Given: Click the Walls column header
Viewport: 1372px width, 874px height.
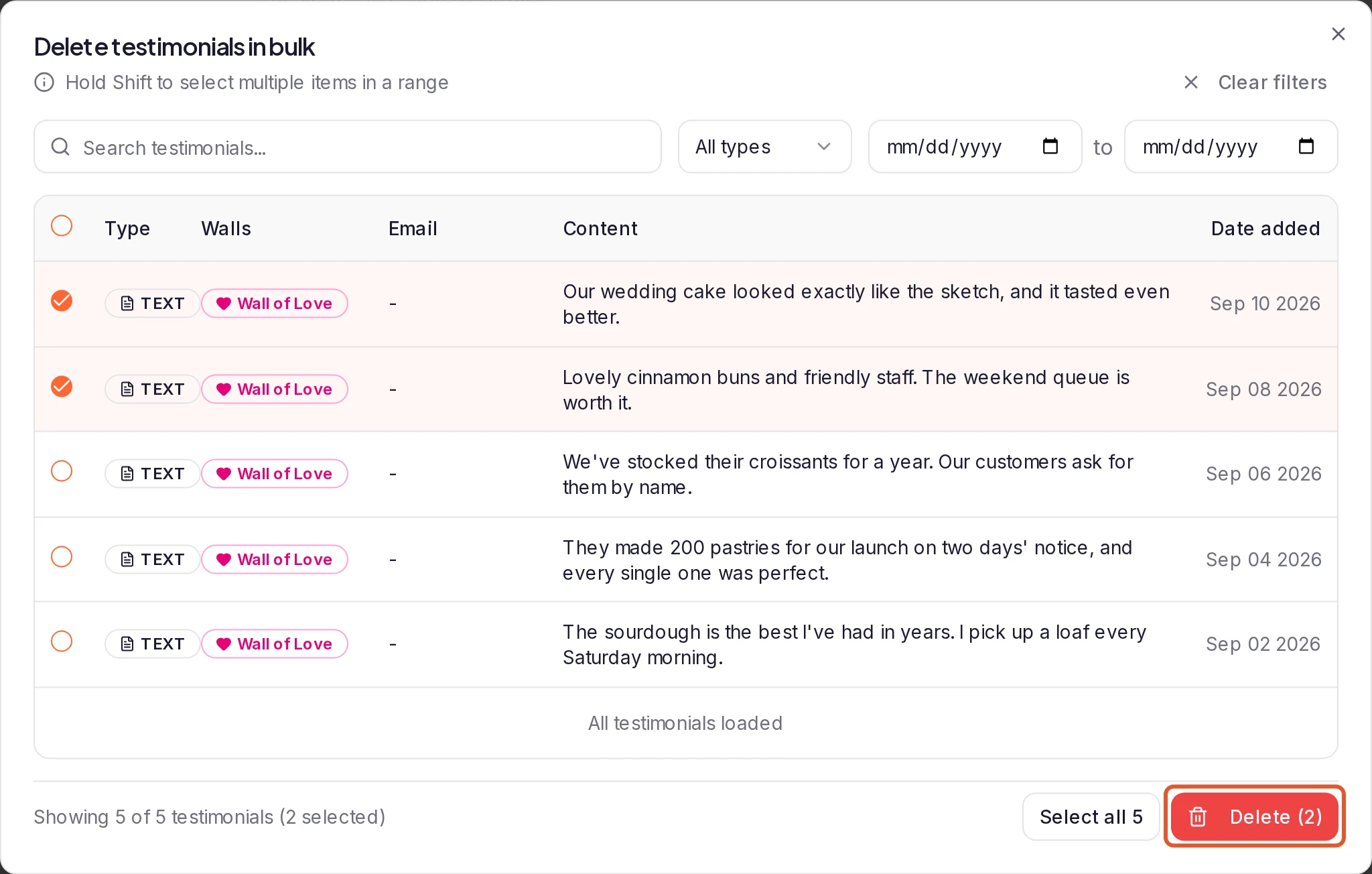Looking at the screenshot, I should [x=226, y=229].
